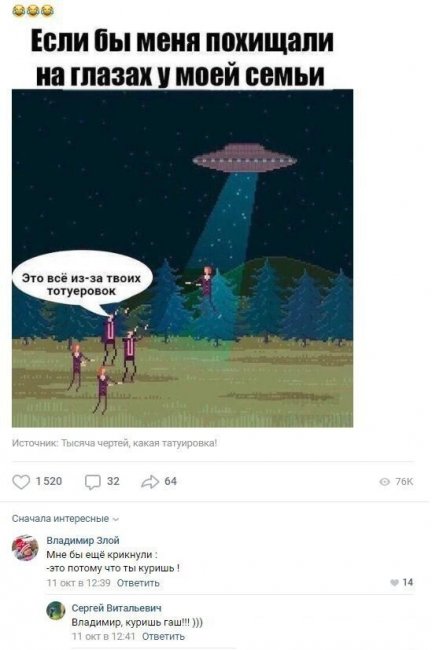
Task: Click the share count 64
Action: click(170, 481)
